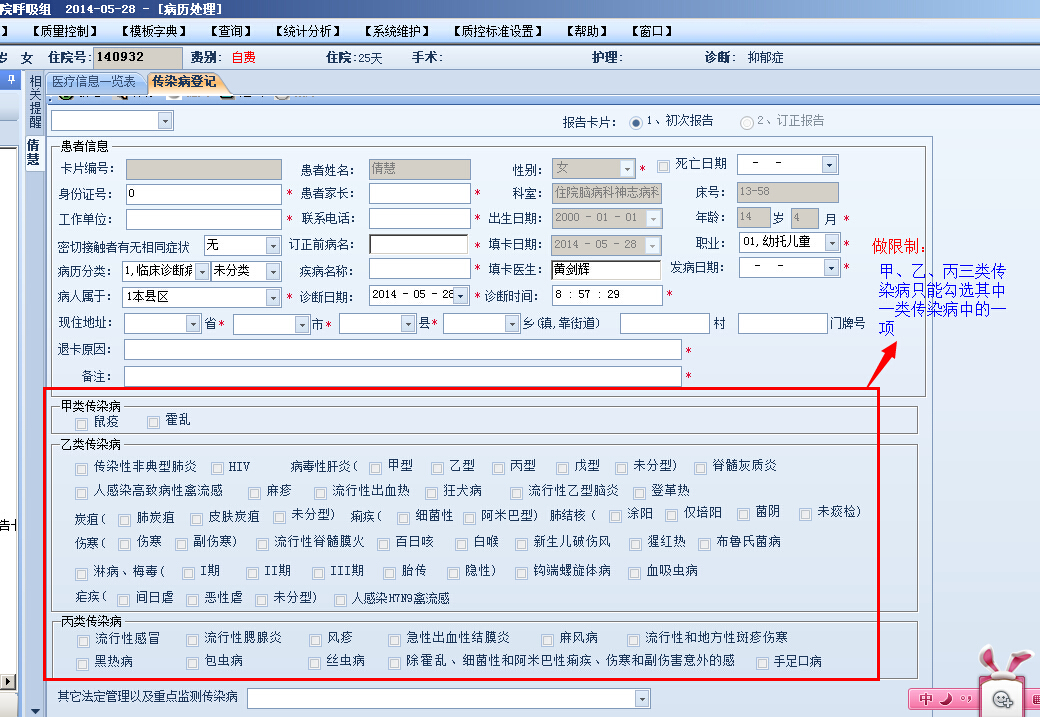1040x717 pixels.
Task: Open the 病人属于 dropdown showing 本县区
Action: click(273, 297)
